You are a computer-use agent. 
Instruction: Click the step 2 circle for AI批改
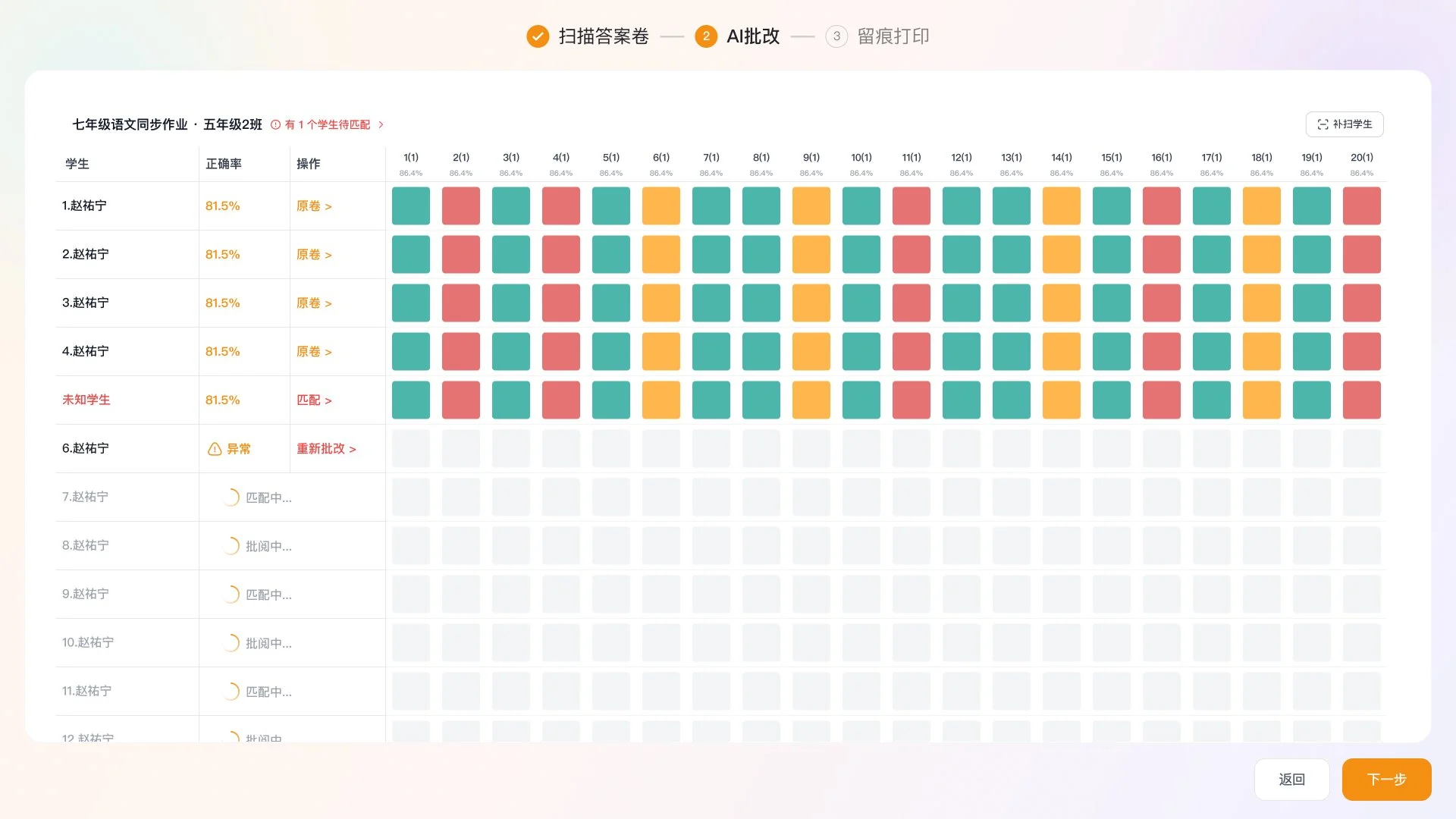pos(706,36)
